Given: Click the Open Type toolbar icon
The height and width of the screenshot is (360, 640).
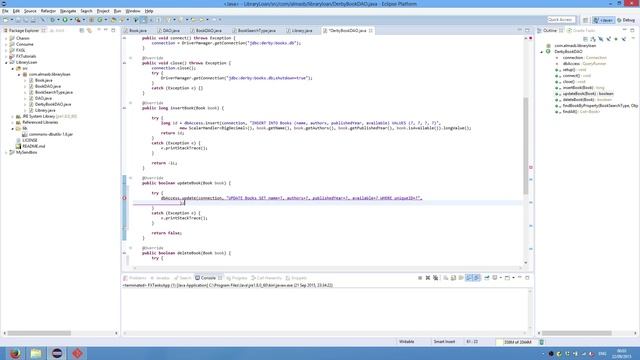Looking at the screenshot, I should point(114,20).
